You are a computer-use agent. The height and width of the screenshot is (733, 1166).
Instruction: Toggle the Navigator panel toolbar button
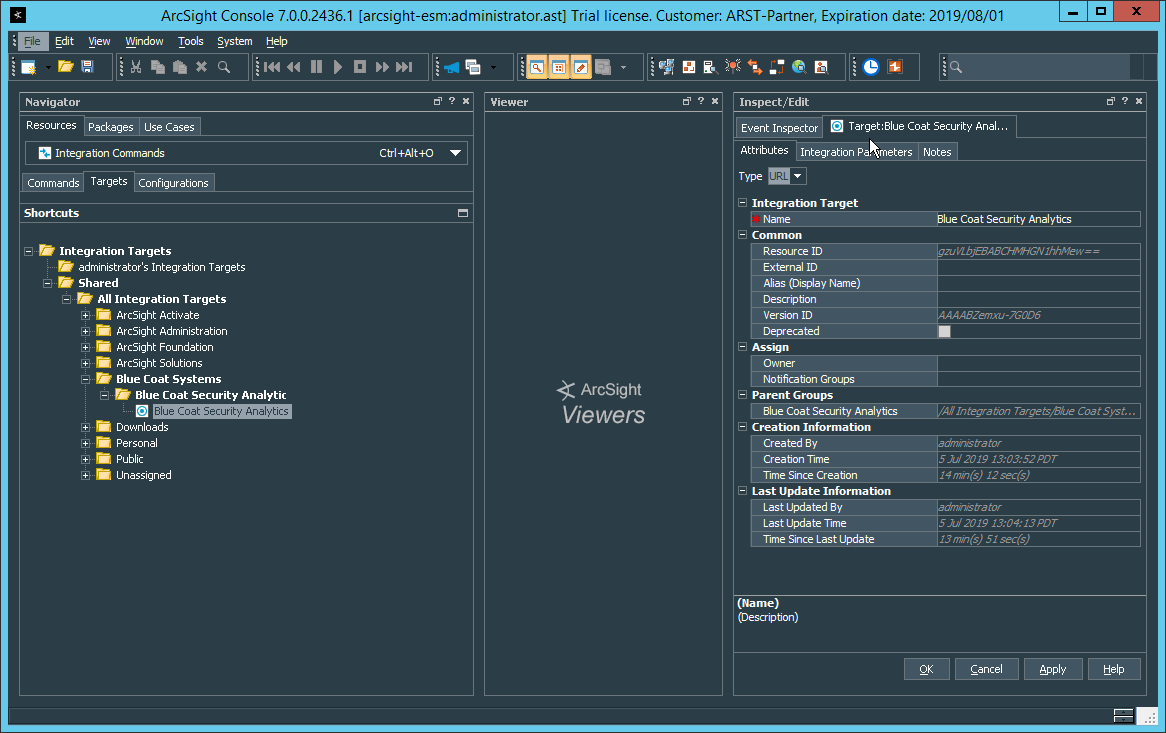point(537,67)
